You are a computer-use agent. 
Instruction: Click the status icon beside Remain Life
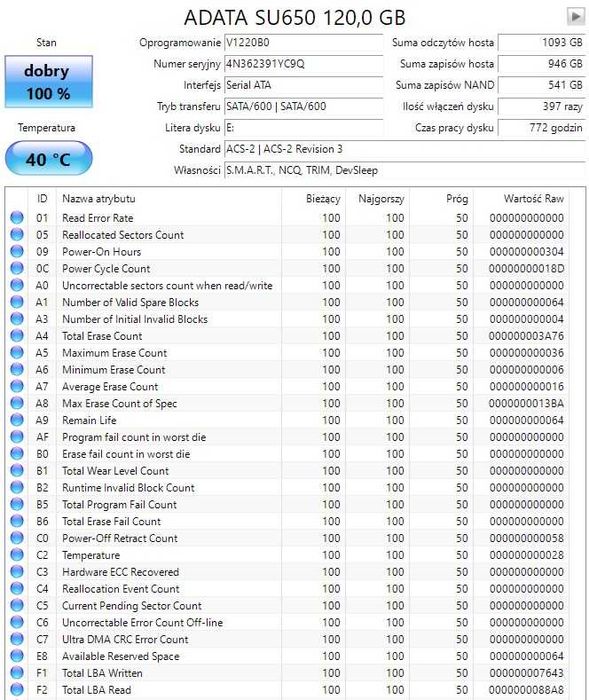click(17, 420)
